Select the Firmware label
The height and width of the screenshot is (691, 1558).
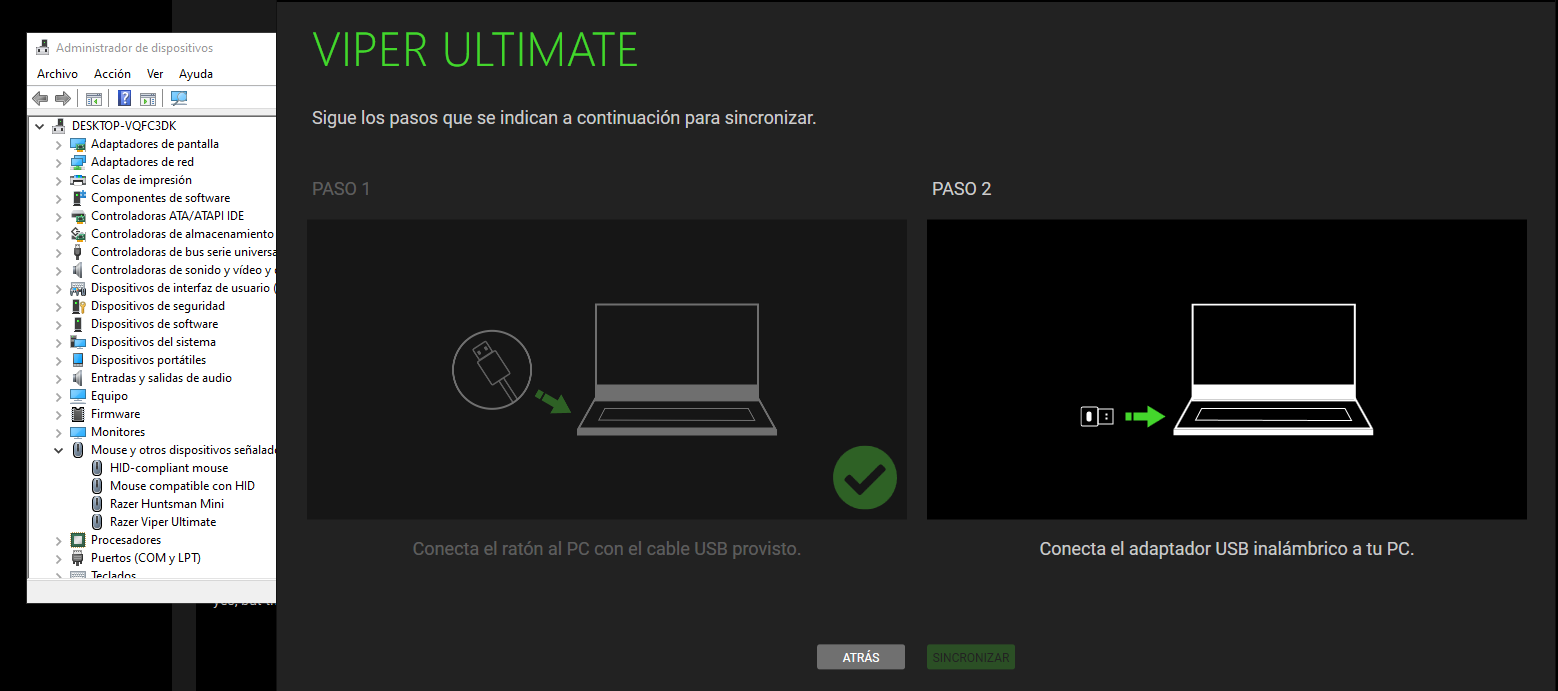(x=115, y=414)
